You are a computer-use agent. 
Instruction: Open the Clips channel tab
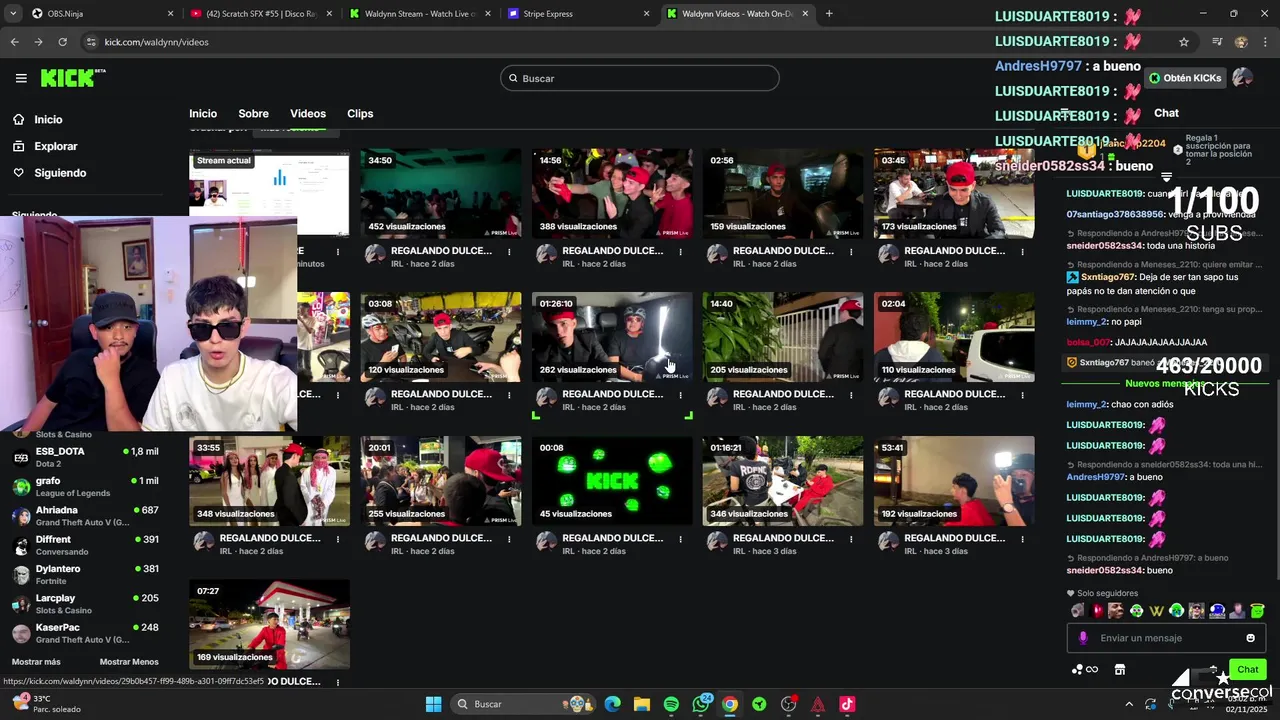(360, 114)
